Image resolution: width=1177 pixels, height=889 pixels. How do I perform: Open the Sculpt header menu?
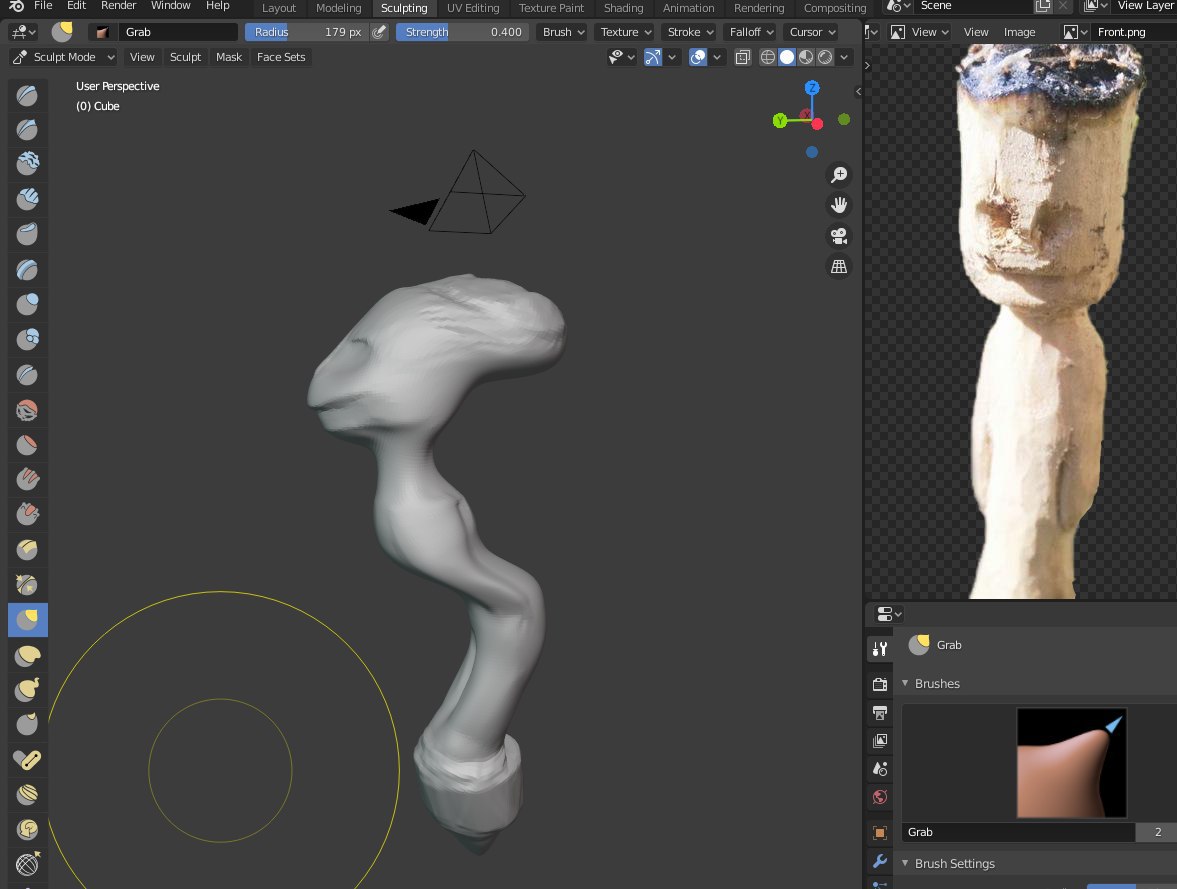(x=185, y=57)
